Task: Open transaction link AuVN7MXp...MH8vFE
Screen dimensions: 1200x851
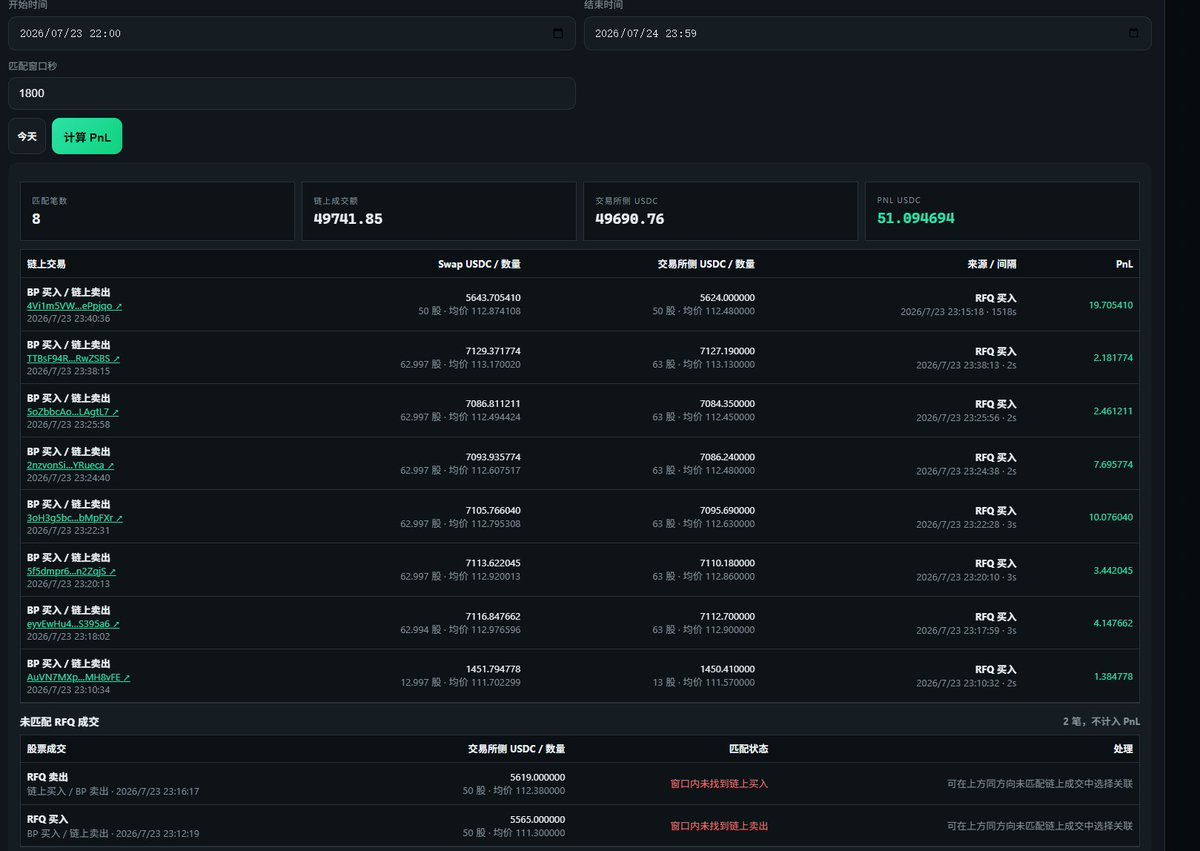Action: coord(78,677)
